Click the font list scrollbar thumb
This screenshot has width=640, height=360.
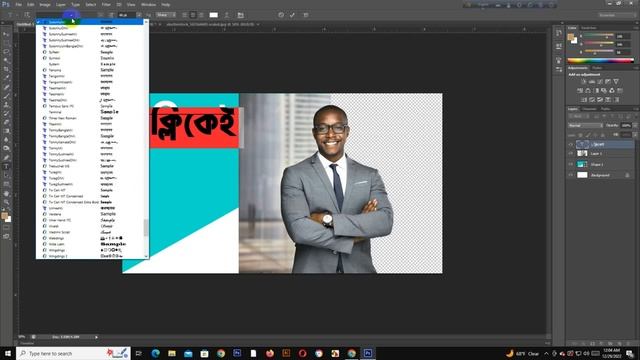(x=146, y=227)
